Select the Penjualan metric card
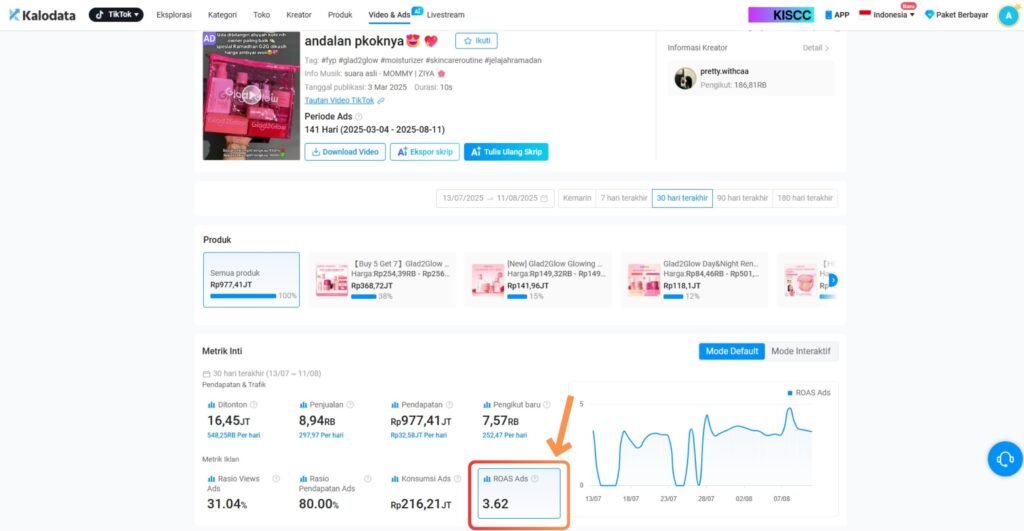This screenshot has width=1024, height=531. click(334, 420)
